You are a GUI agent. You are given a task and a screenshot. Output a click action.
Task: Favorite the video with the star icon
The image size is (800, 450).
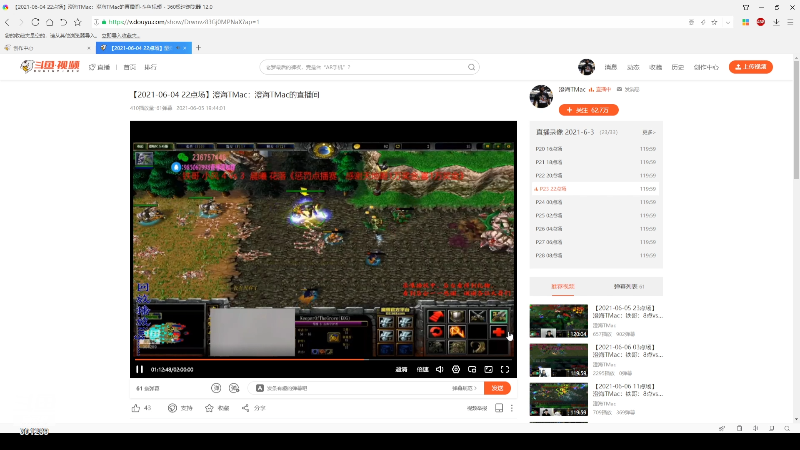pos(209,408)
